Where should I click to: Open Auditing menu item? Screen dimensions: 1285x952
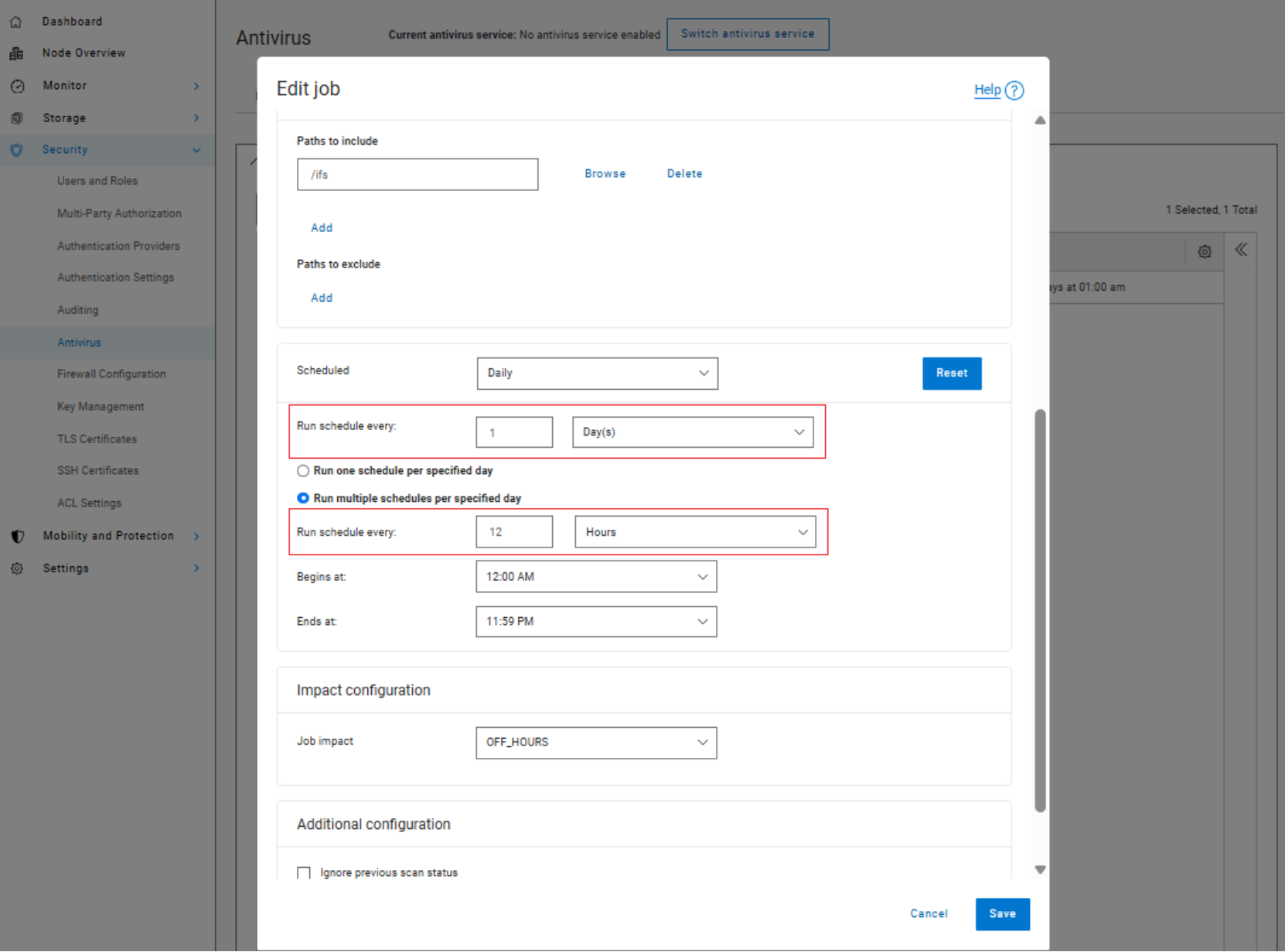click(77, 310)
